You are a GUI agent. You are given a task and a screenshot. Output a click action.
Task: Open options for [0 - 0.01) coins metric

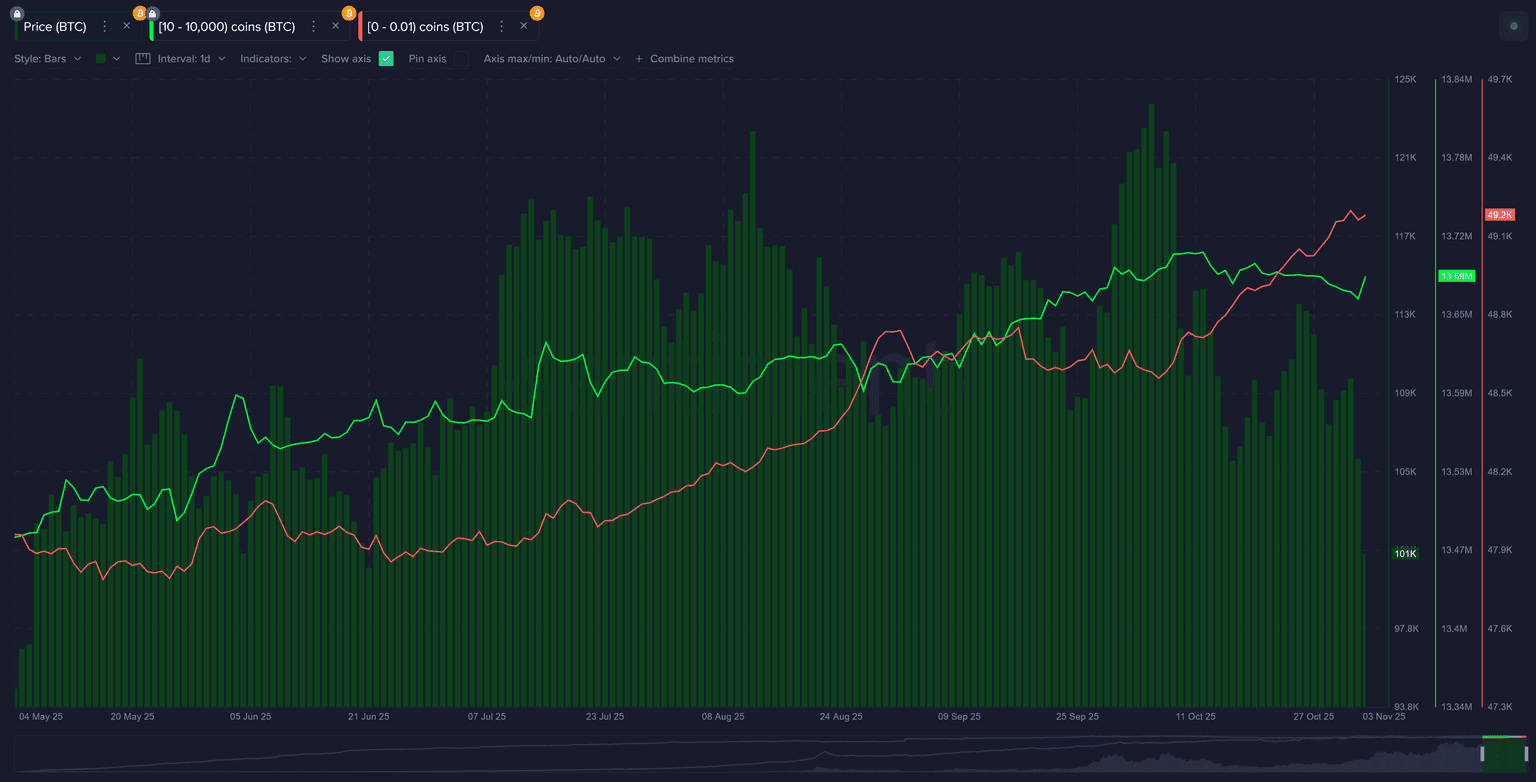[x=502, y=27]
